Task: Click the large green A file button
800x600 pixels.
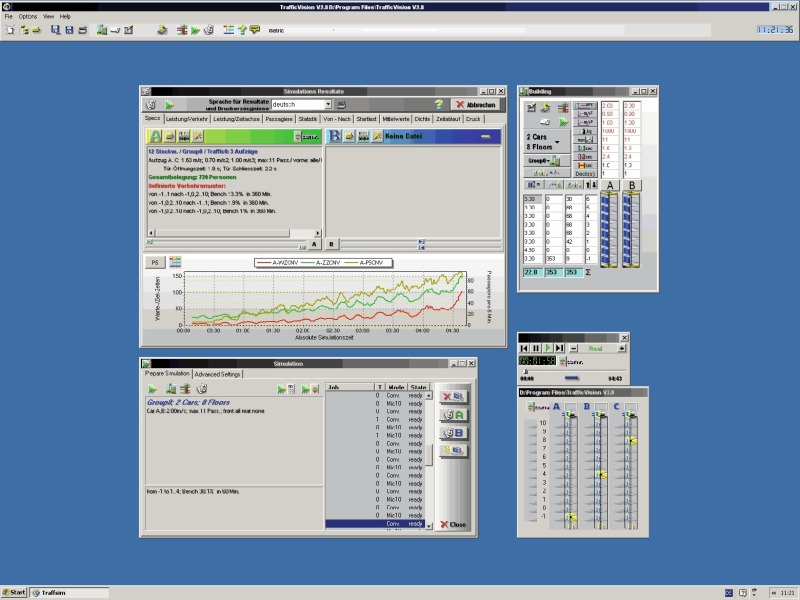Action: click(155, 136)
